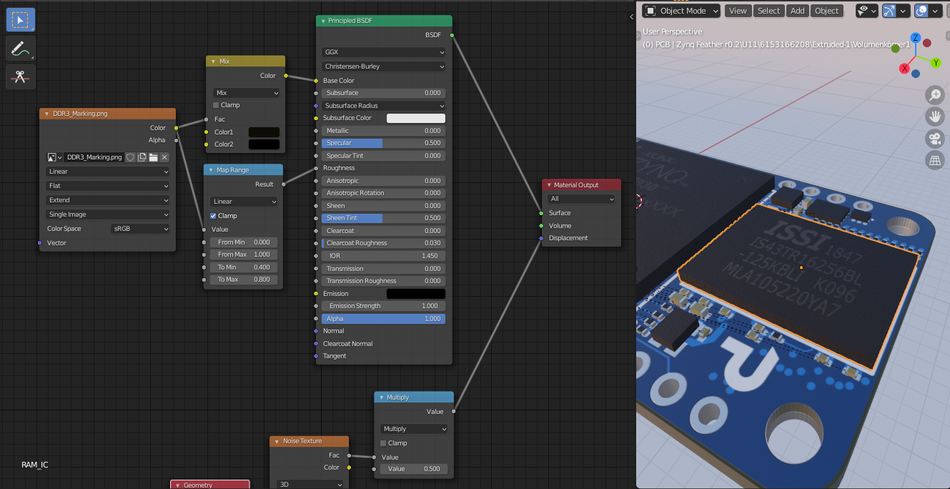Duplicate the DDR3_Marking image datablock
This screenshot has width=950, height=489.
(x=141, y=157)
